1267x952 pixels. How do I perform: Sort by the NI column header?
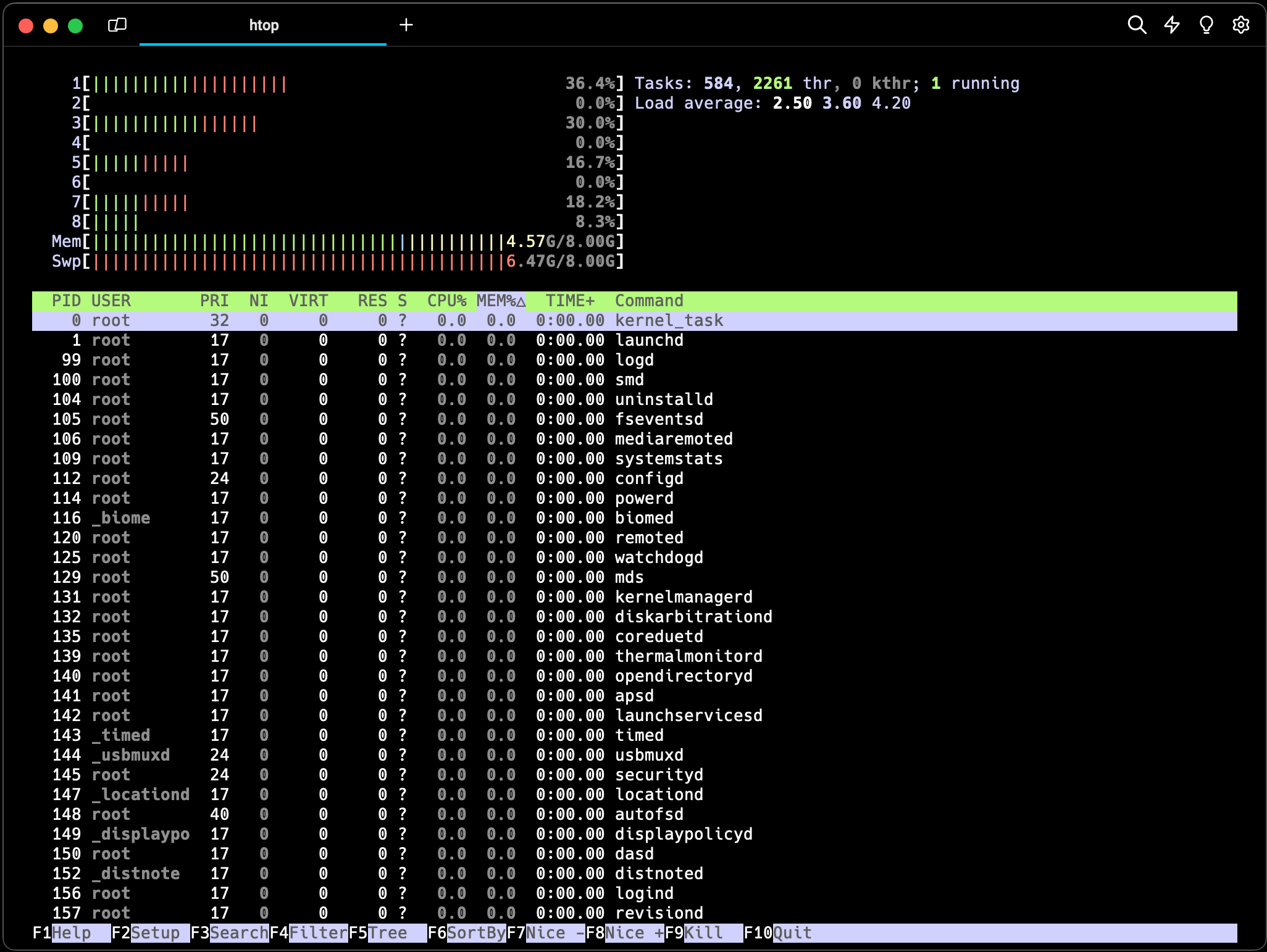[259, 301]
